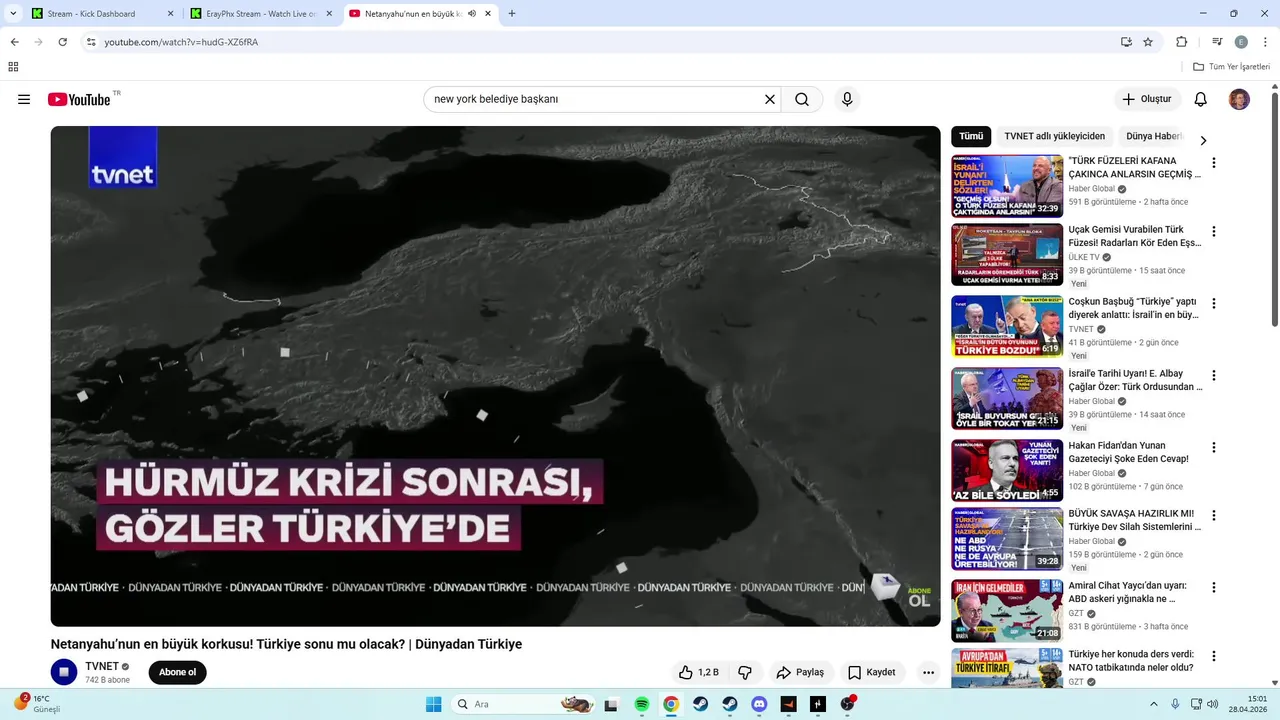Open the account avatar menu
Viewport: 1280px width, 720px height.
click(x=1239, y=99)
